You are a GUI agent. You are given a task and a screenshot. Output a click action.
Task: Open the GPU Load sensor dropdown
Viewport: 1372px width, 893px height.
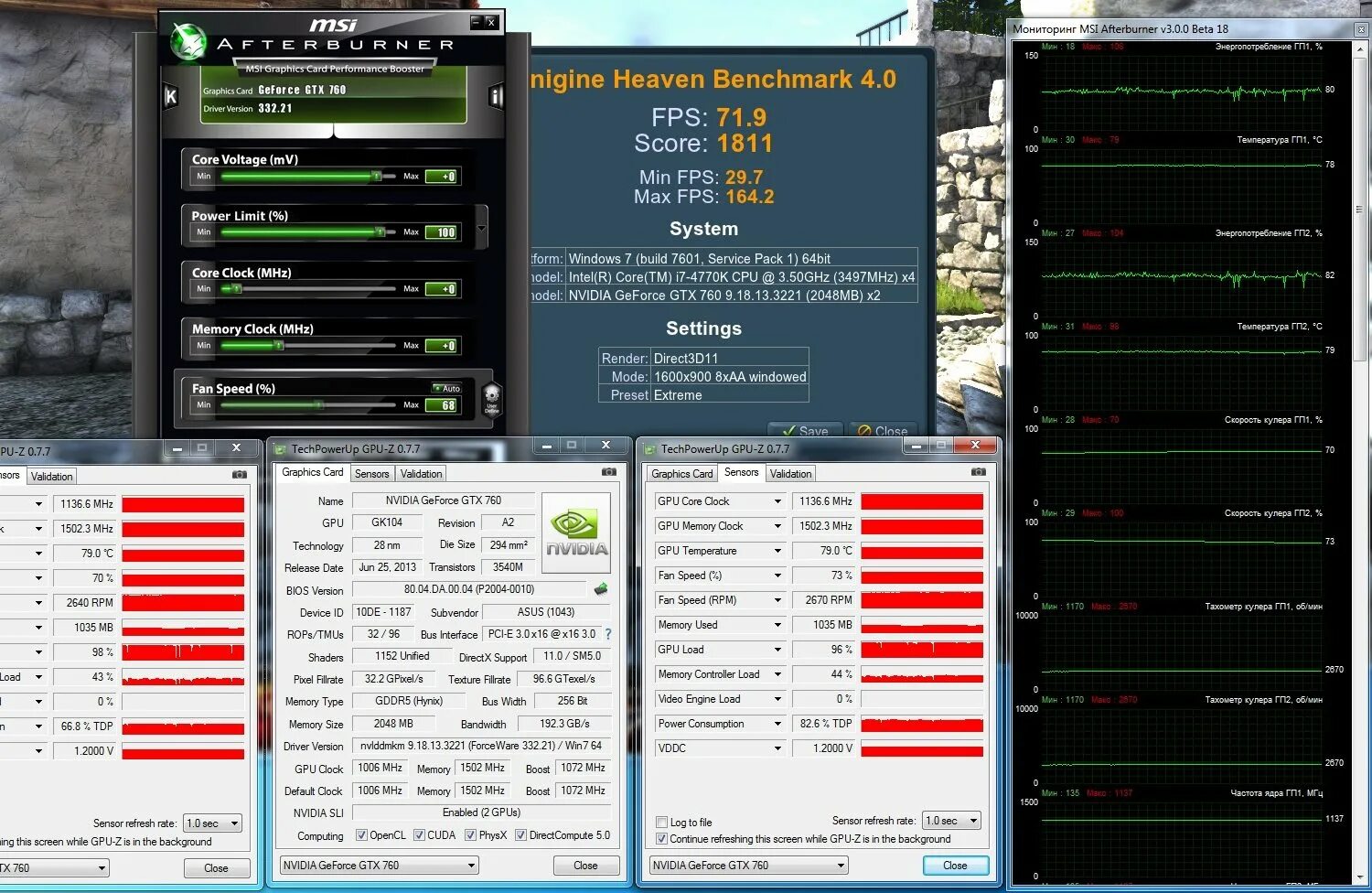pyautogui.click(x=777, y=650)
